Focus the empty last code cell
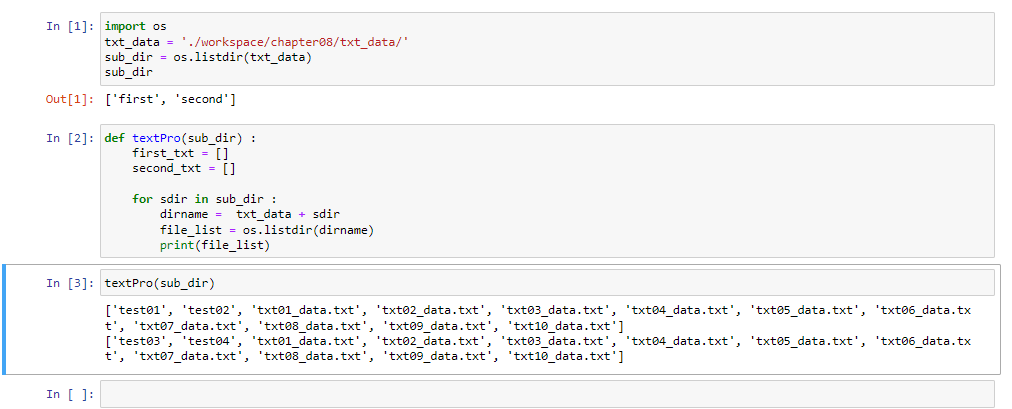Screen dimensions: 1012x409 547,394
